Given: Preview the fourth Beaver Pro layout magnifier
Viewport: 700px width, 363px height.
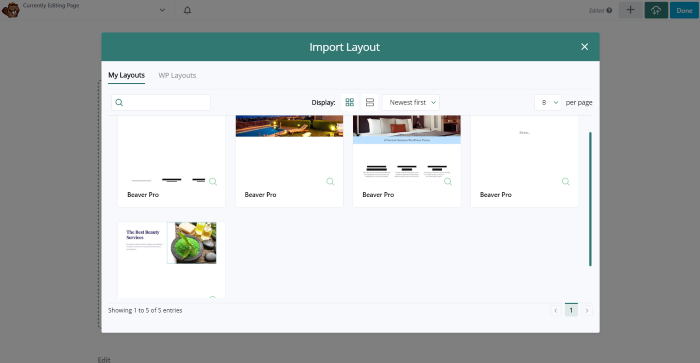Looking at the screenshot, I should (x=566, y=182).
